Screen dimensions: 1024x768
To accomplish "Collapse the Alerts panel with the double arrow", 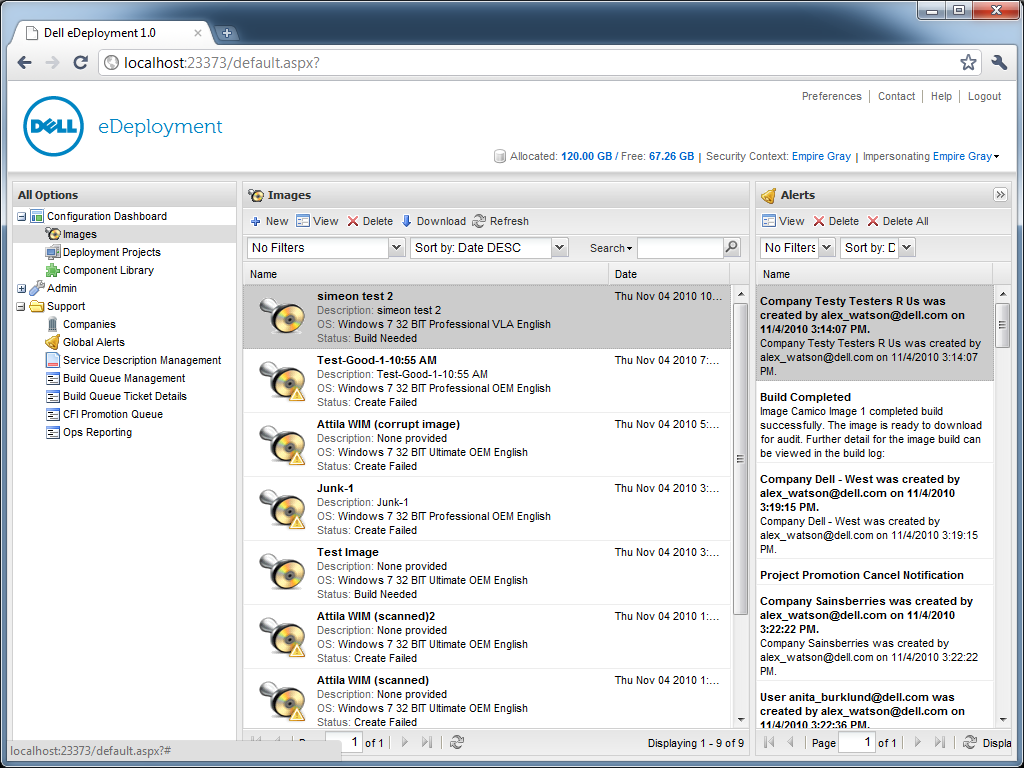I will (x=1000, y=195).
